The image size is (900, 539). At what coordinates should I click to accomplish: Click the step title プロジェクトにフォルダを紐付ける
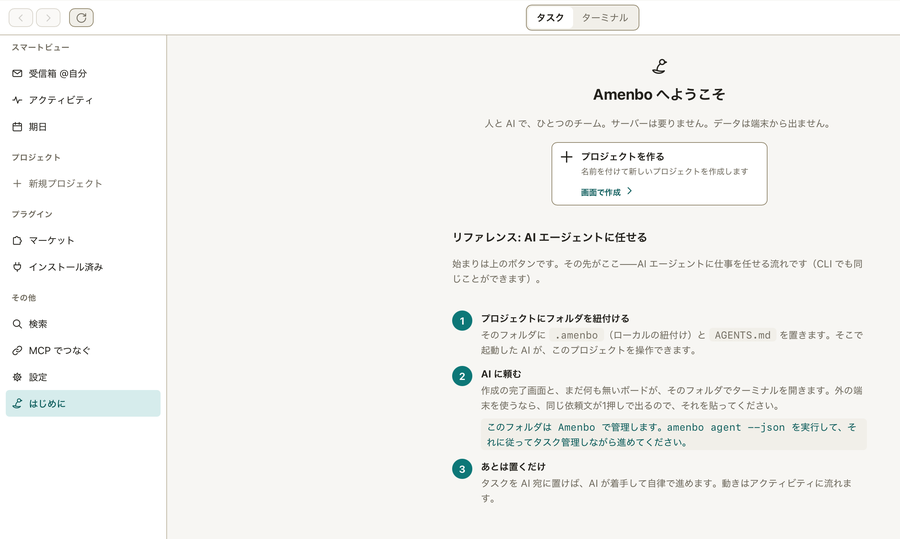[x=555, y=319]
